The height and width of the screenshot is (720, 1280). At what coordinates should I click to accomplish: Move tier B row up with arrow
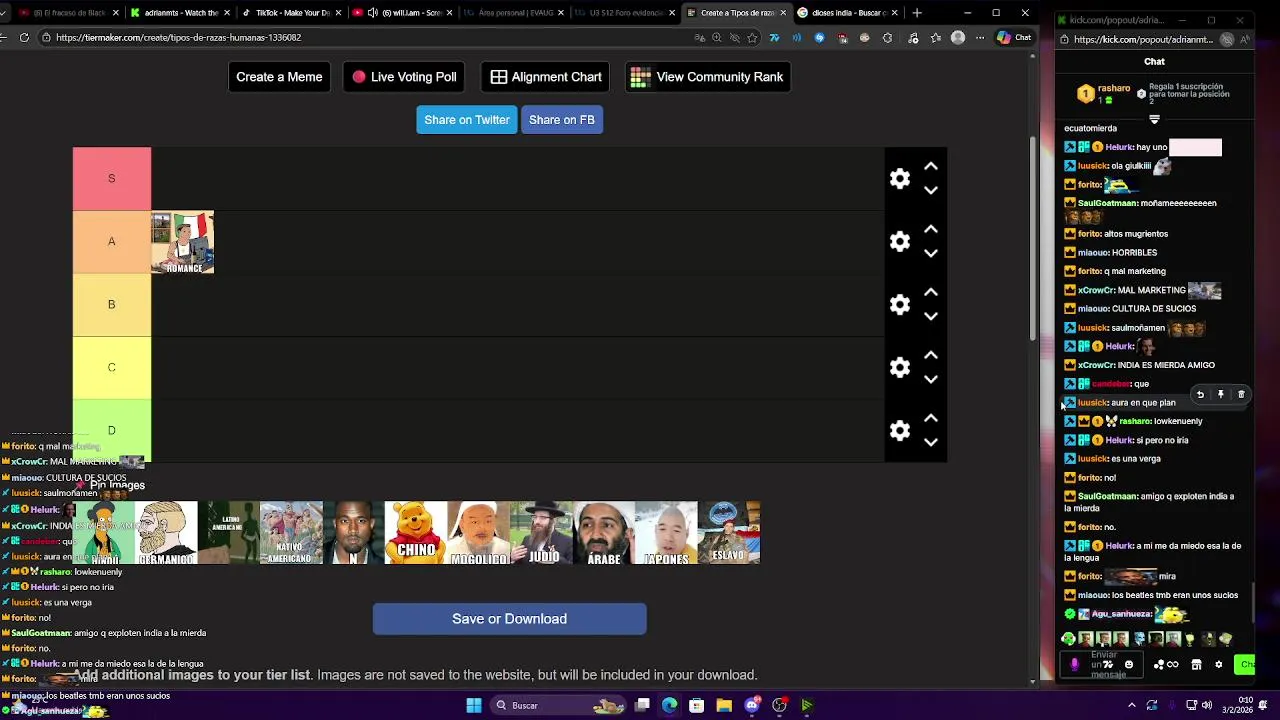click(x=931, y=292)
